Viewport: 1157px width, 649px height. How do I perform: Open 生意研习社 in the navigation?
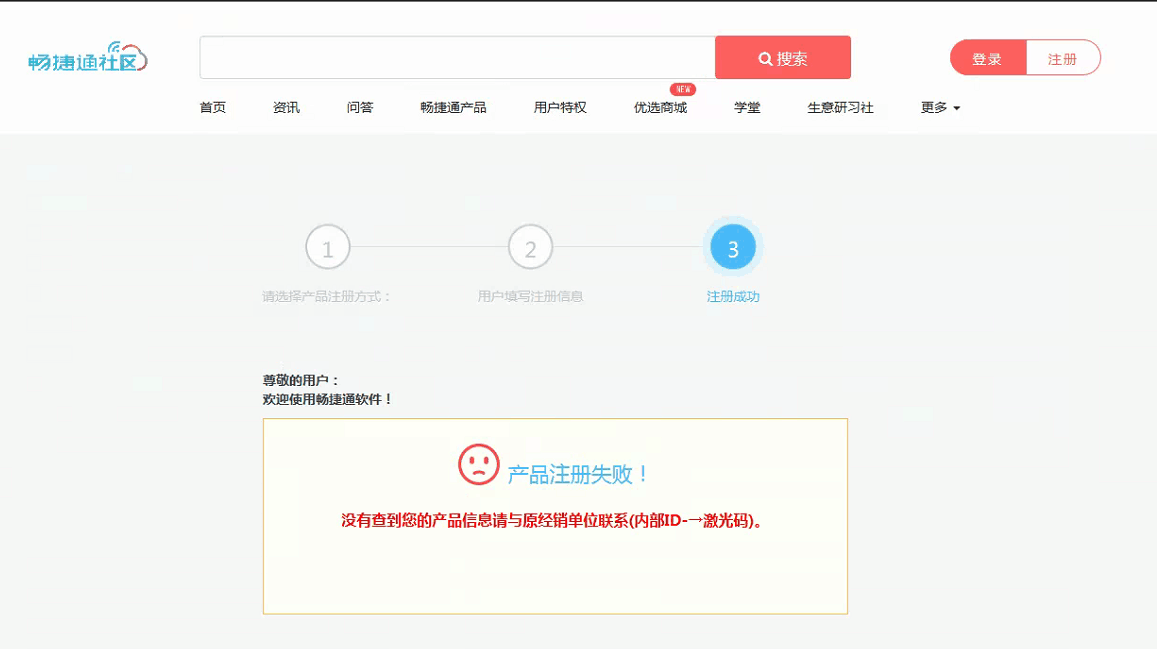click(x=840, y=108)
